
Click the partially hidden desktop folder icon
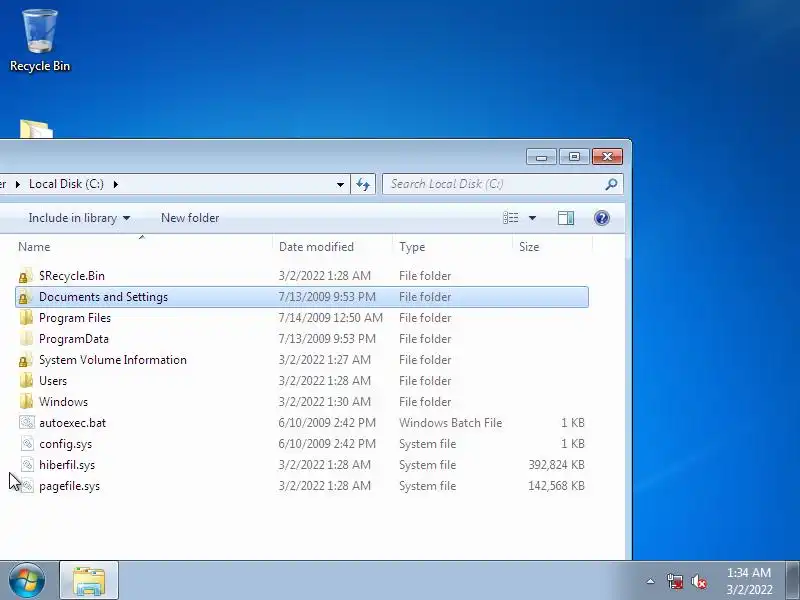36,129
